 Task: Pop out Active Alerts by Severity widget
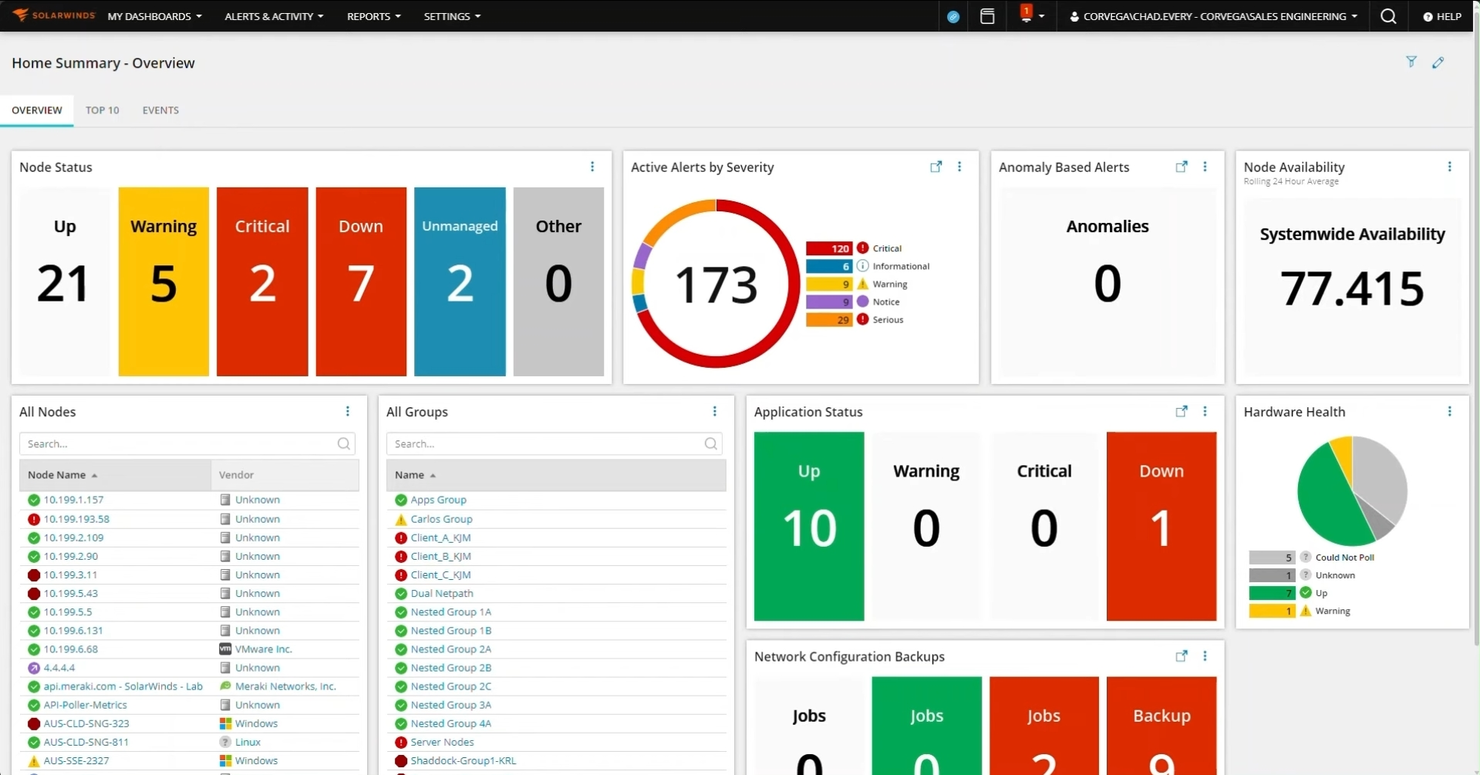click(x=935, y=166)
